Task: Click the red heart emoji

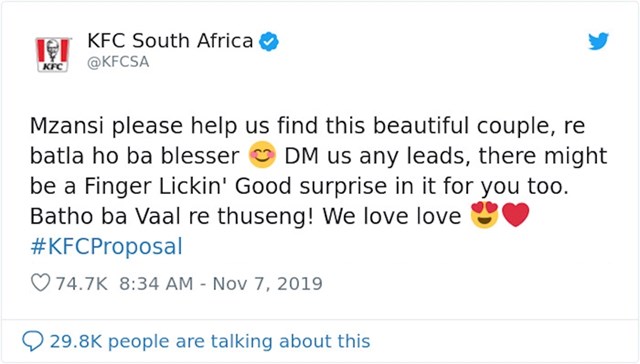Action: pyautogui.click(x=516, y=215)
